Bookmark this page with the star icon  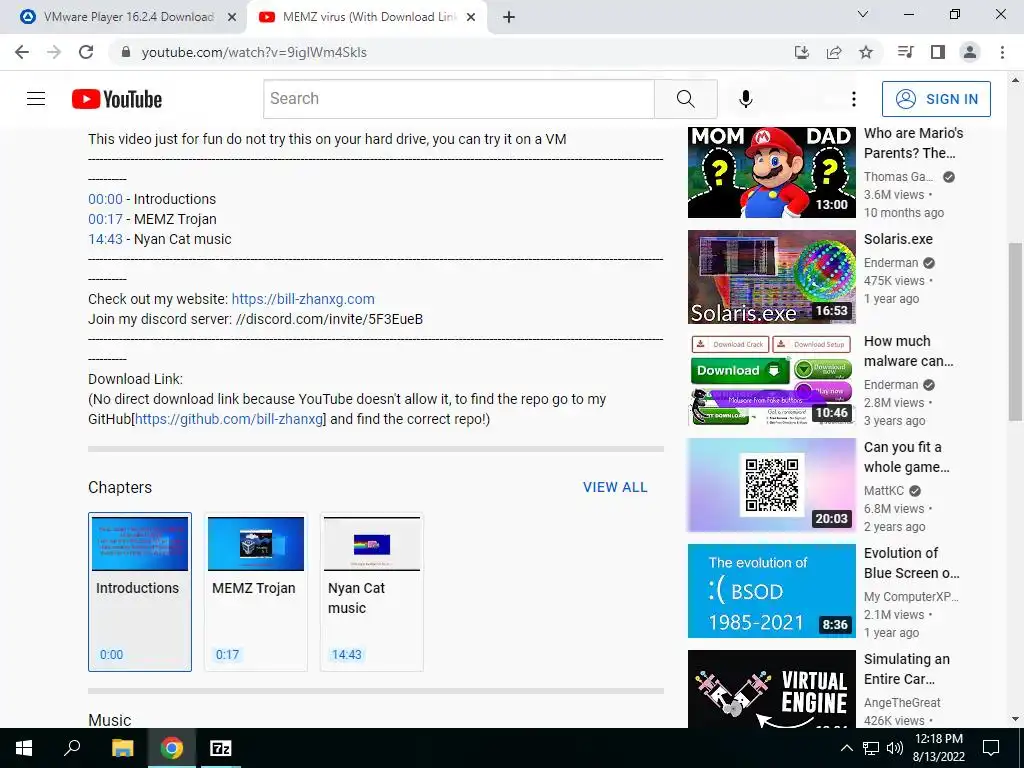[x=866, y=52]
